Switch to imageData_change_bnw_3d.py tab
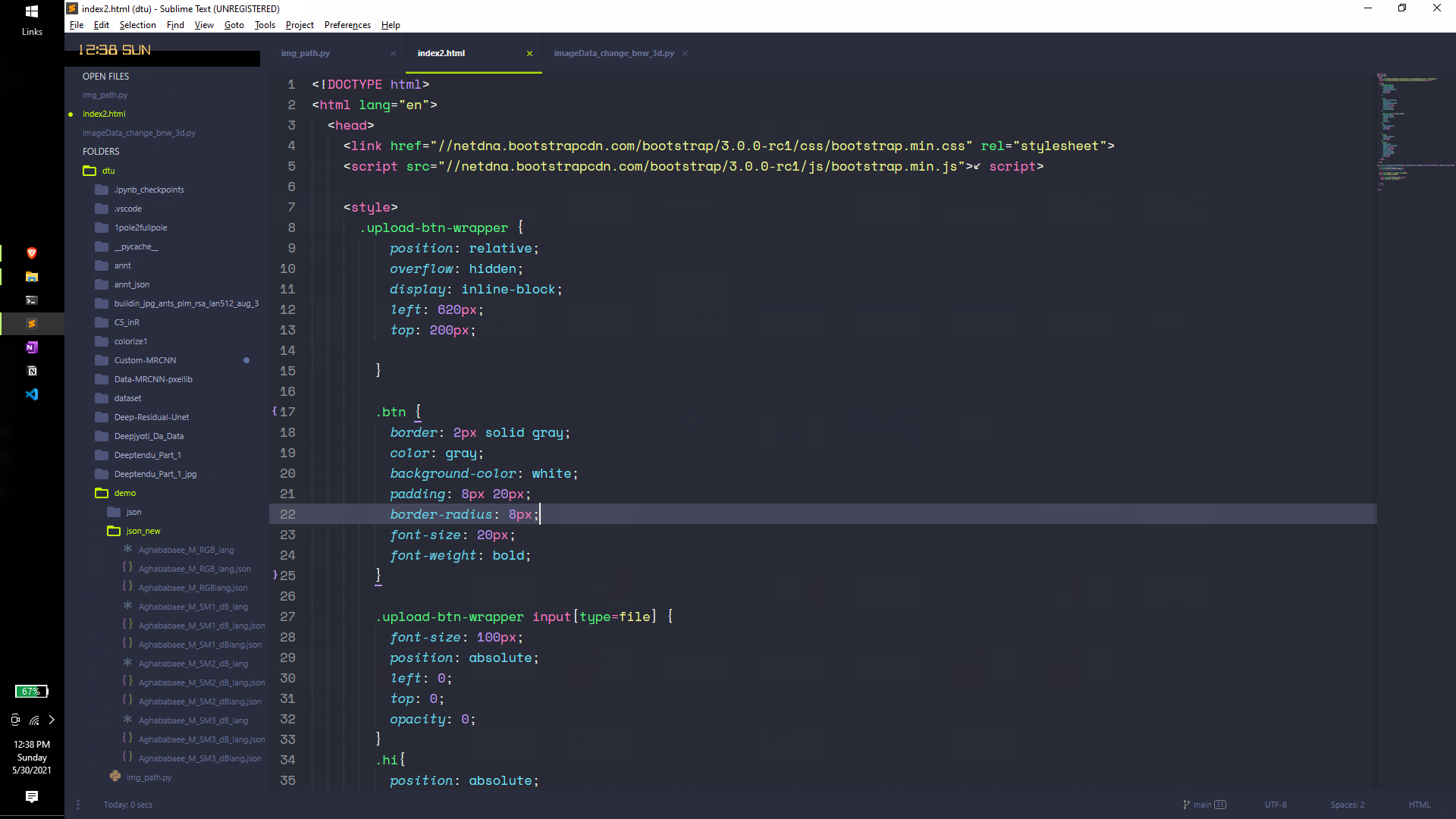The width and height of the screenshot is (1456, 819). click(x=613, y=53)
